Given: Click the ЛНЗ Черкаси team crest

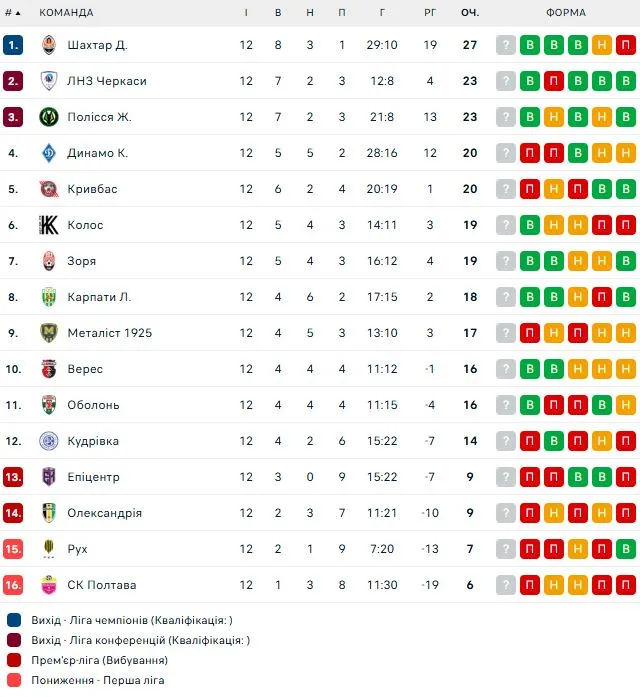Looking at the screenshot, I should click(49, 81).
